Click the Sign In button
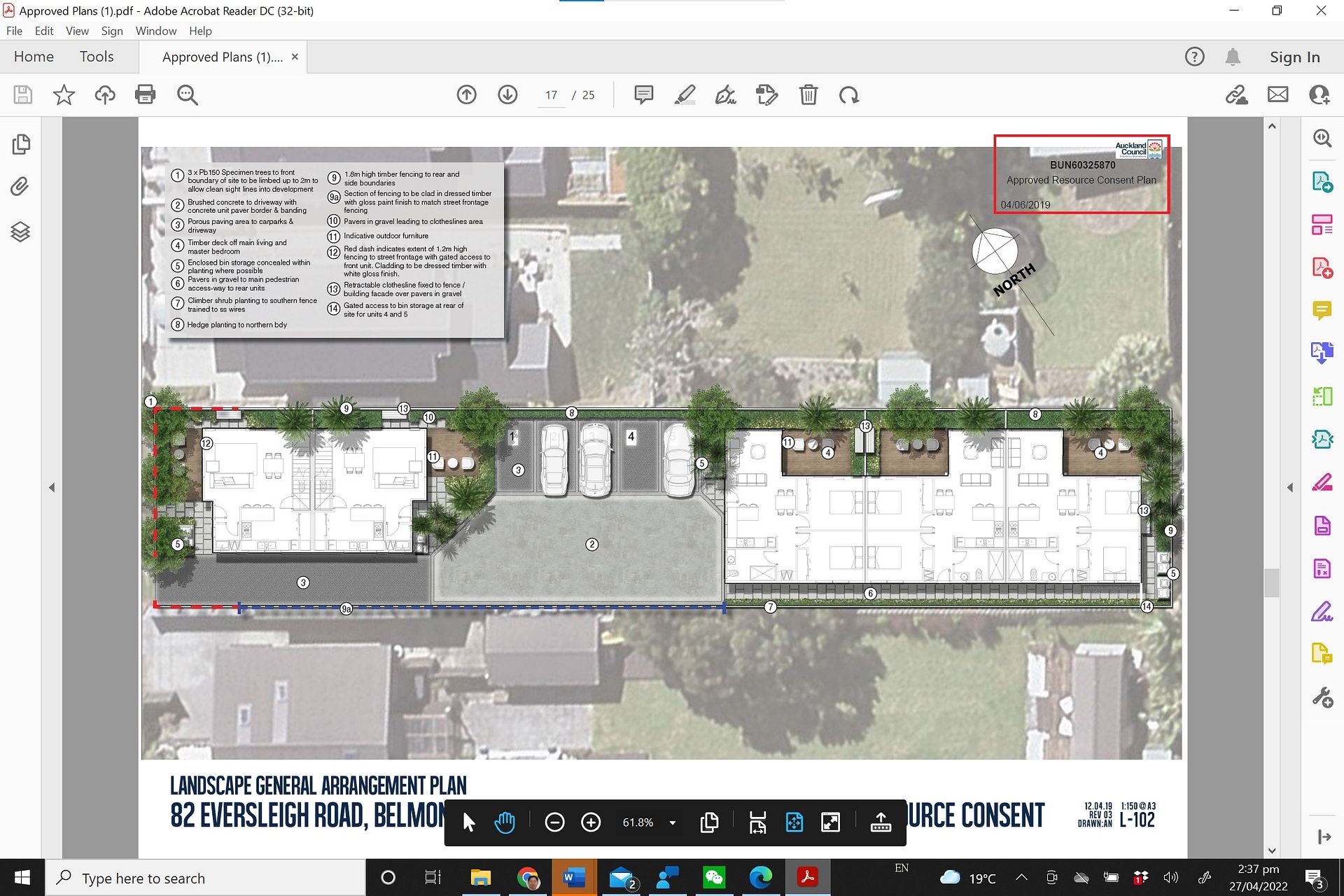Image resolution: width=1344 pixels, height=896 pixels. [x=1294, y=57]
